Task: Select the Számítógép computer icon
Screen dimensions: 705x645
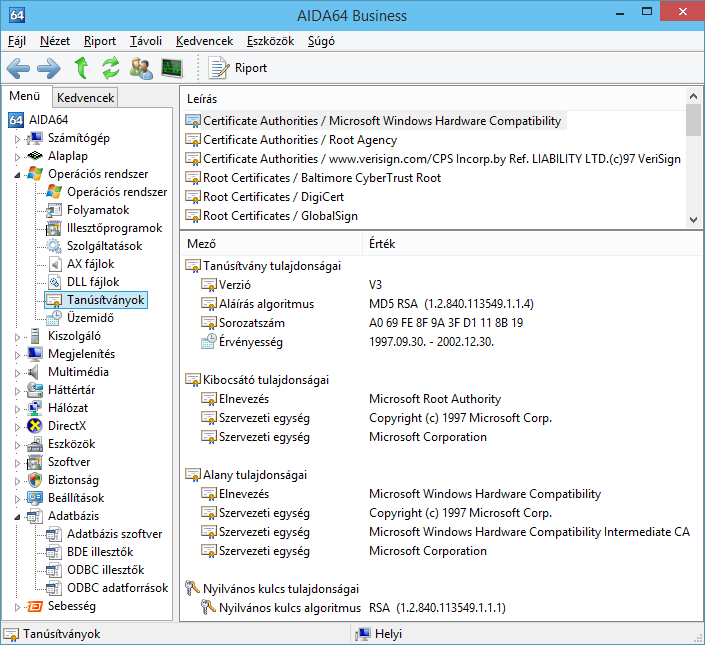Action: (35, 138)
